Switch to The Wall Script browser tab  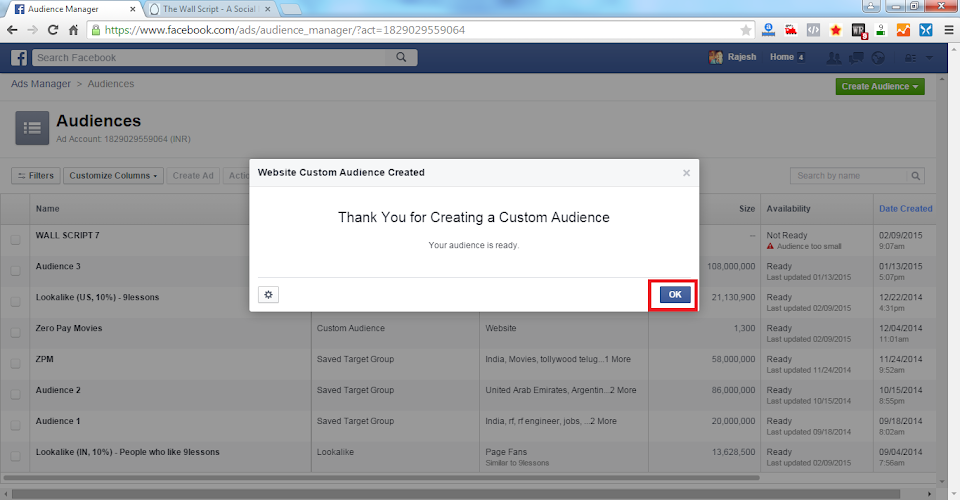point(208,9)
